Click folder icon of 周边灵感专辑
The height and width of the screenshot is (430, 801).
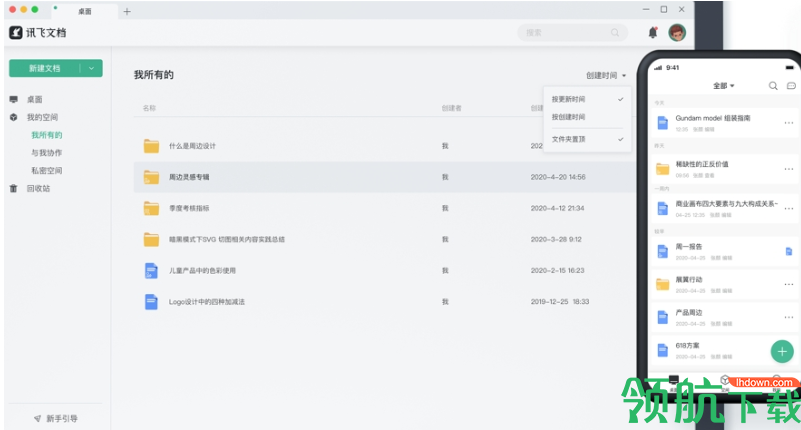click(151, 177)
